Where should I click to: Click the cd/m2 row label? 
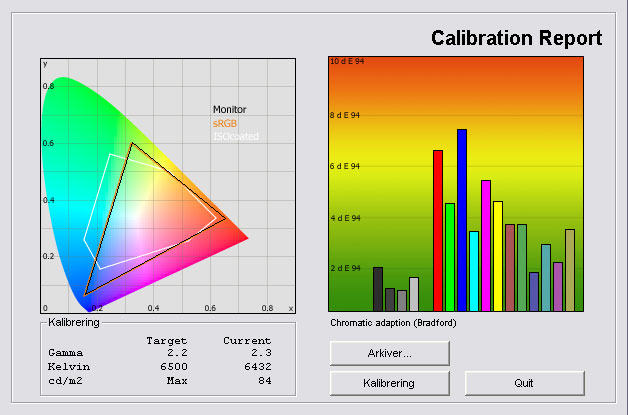point(65,381)
